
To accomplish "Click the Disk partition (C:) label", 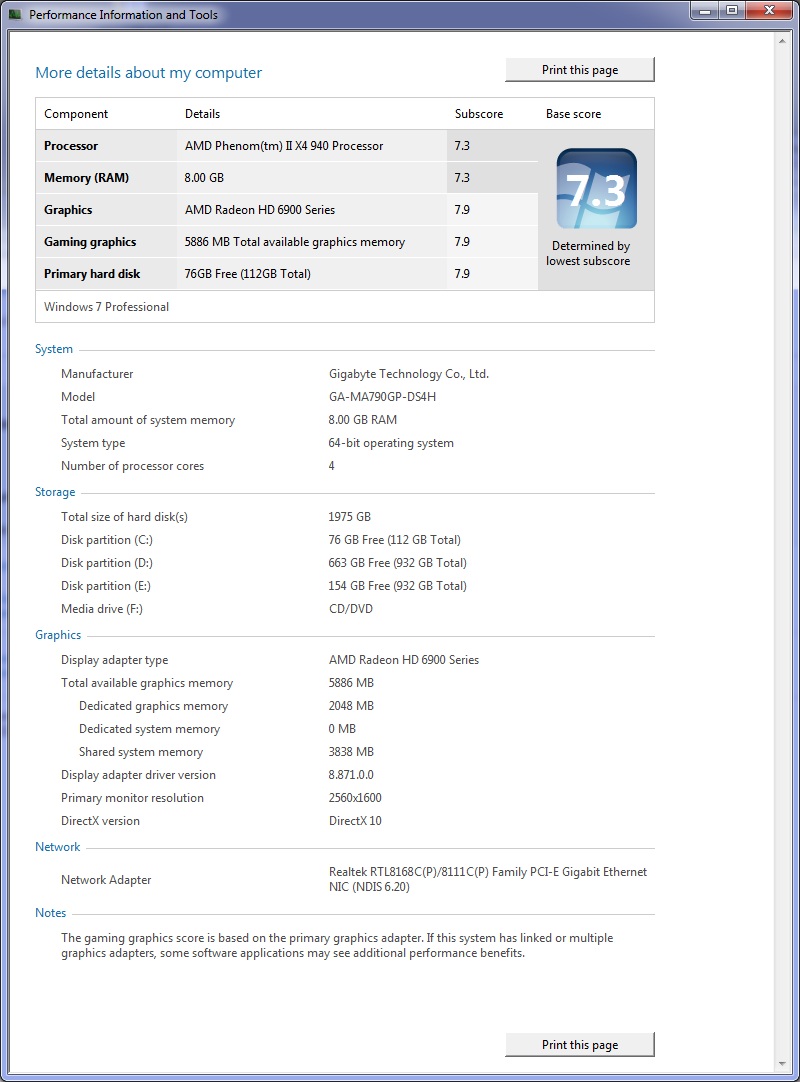I will pyautogui.click(x=106, y=540).
